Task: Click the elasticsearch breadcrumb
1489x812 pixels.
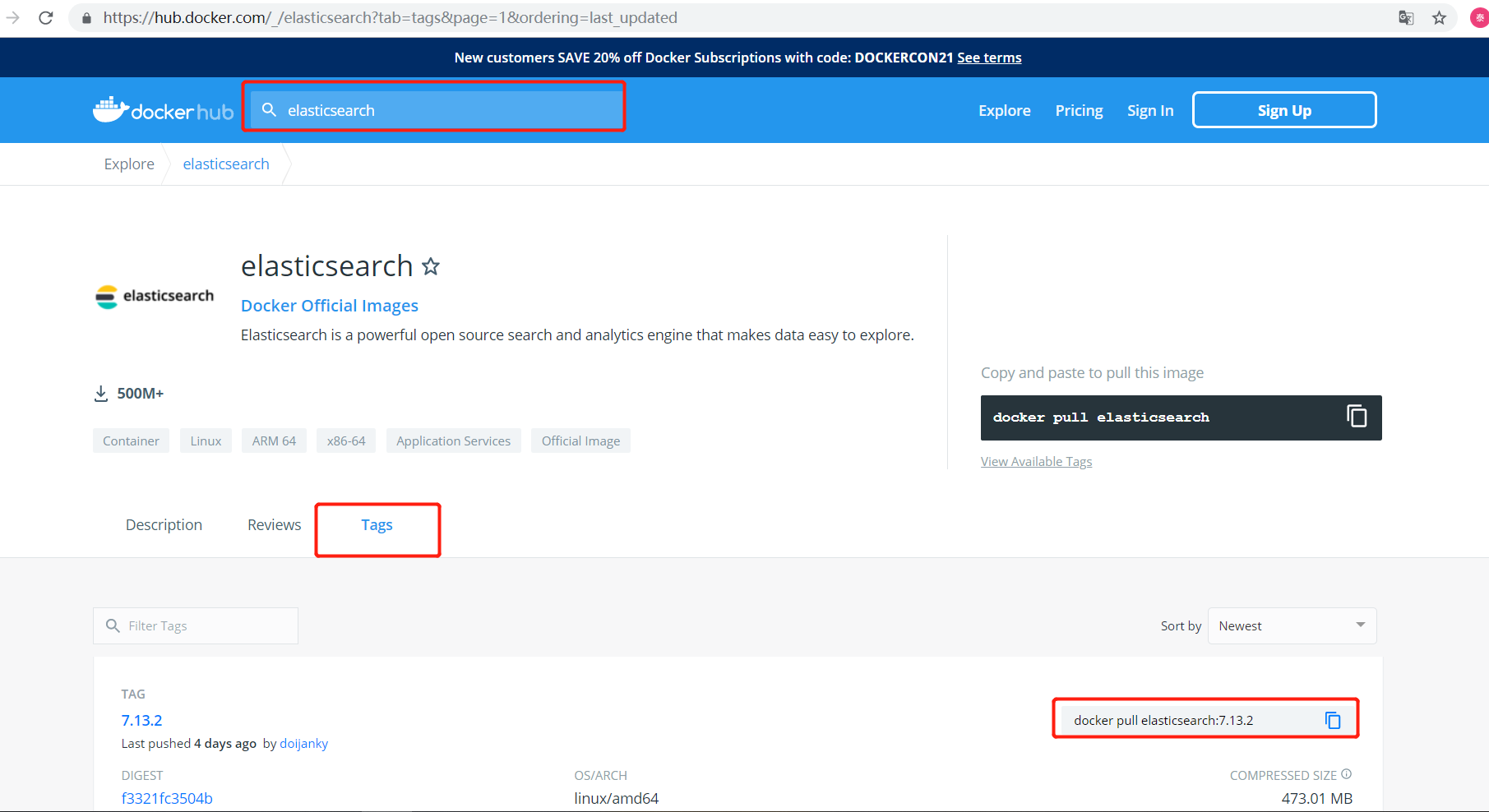Action: pos(226,164)
